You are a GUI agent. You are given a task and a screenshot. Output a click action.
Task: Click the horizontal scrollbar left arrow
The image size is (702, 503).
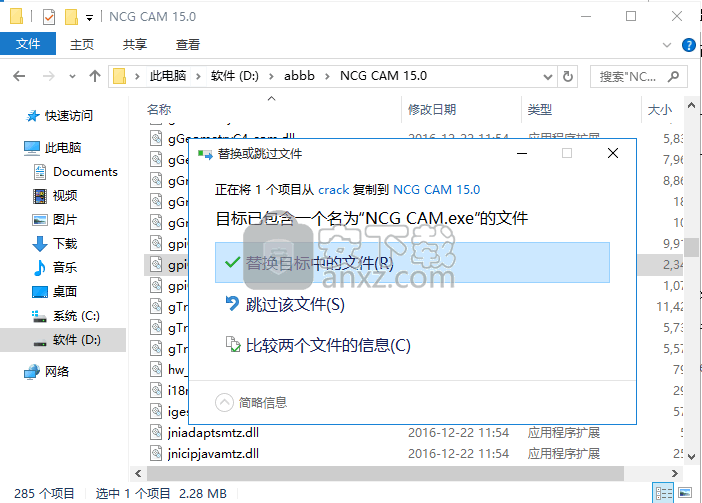pyautogui.click(x=138, y=473)
